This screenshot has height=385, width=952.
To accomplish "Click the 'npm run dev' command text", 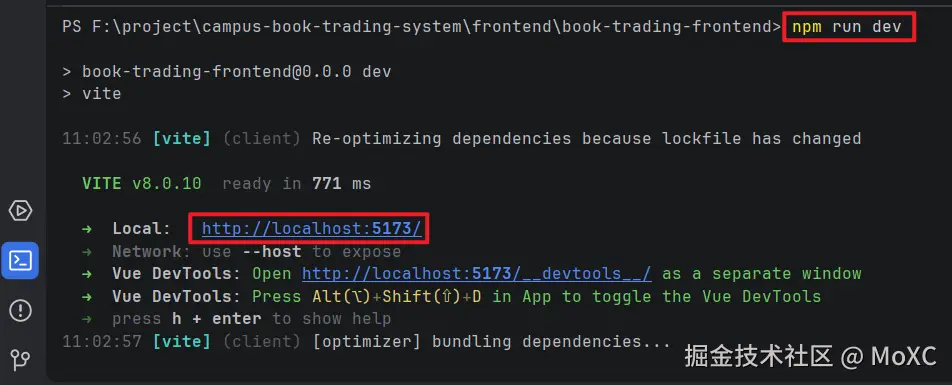I will [846, 27].
